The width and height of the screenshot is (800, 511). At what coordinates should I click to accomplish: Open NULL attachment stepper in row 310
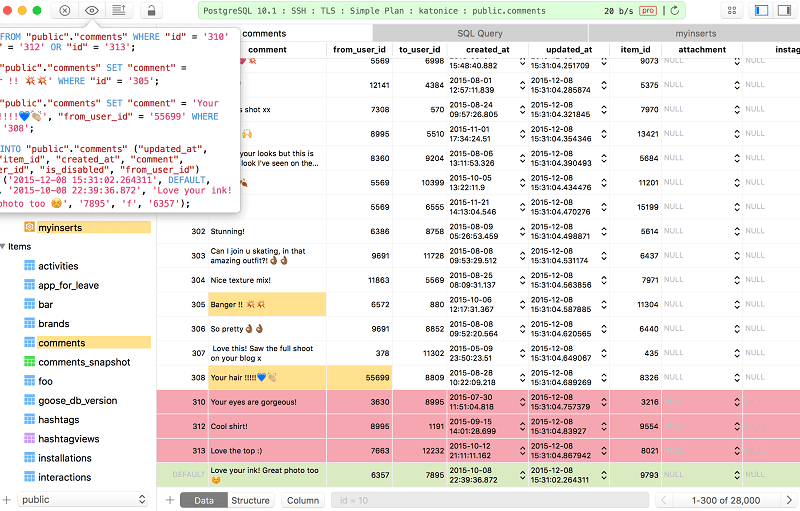pos(738,402)
